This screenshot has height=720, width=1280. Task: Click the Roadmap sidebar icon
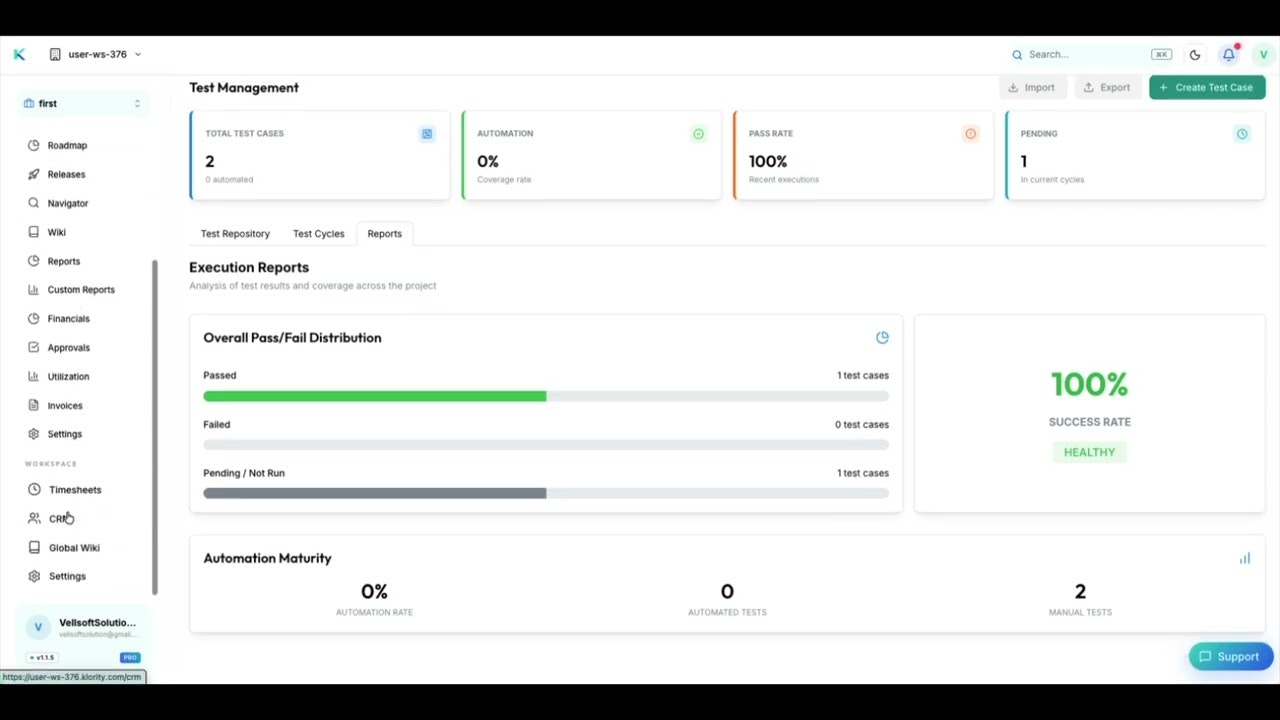(34, 145)
